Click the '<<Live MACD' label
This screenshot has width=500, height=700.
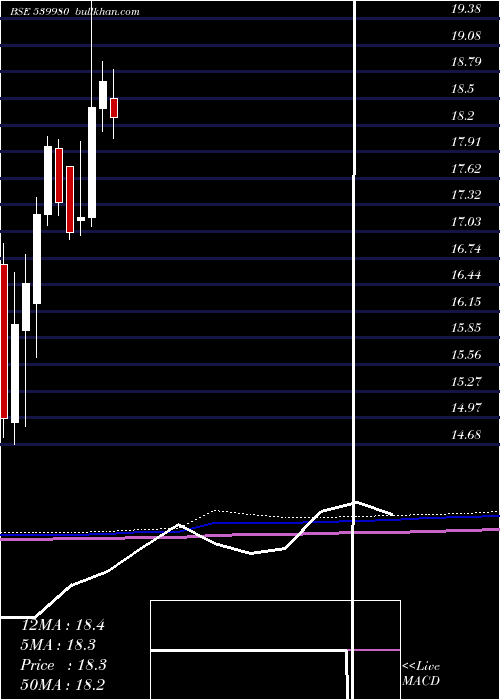coord(421,674)
